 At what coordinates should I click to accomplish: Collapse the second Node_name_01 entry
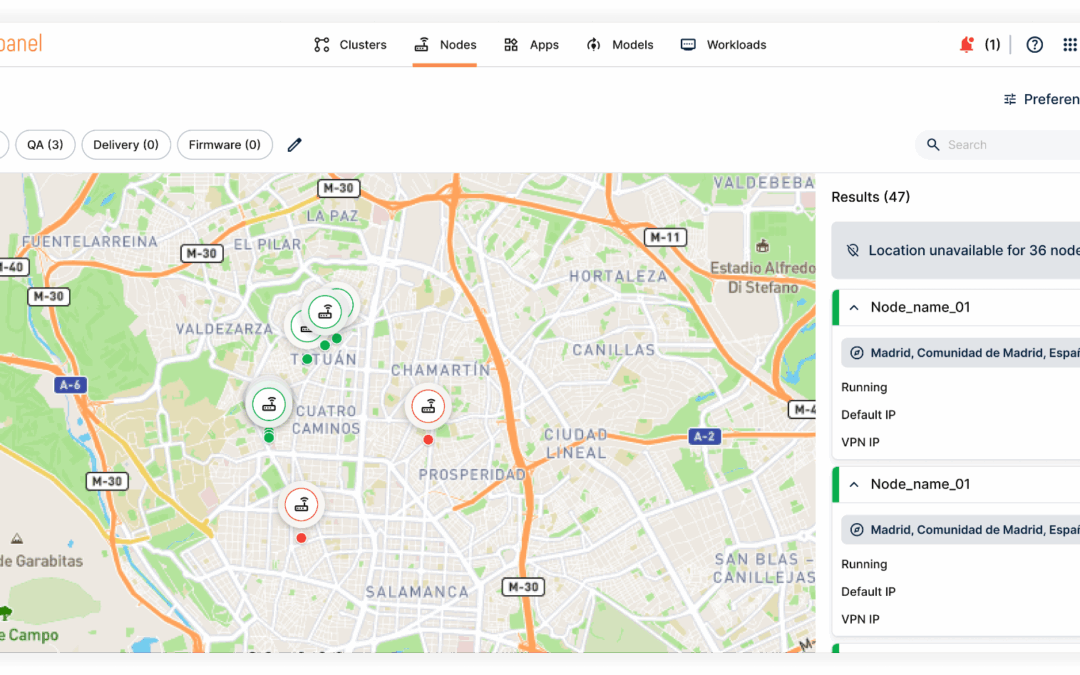tap(853, 484)
